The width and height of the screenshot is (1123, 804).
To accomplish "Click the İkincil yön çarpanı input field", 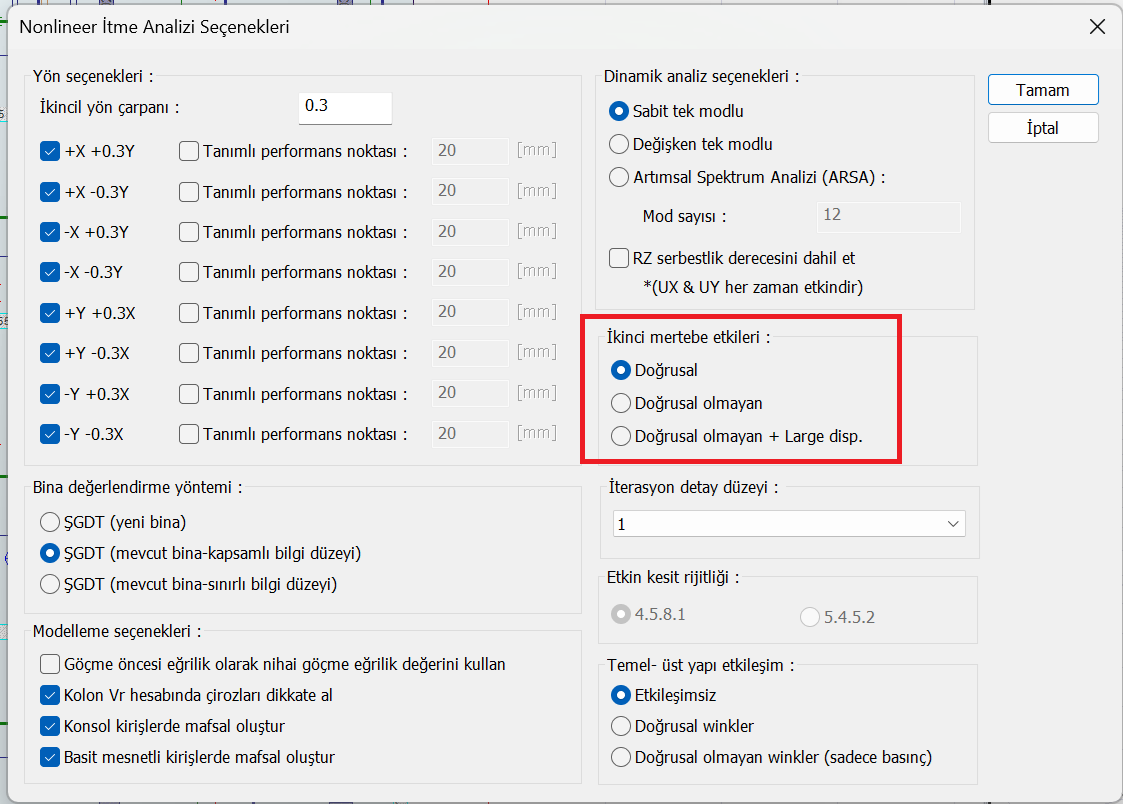I will tap(344, 106).
